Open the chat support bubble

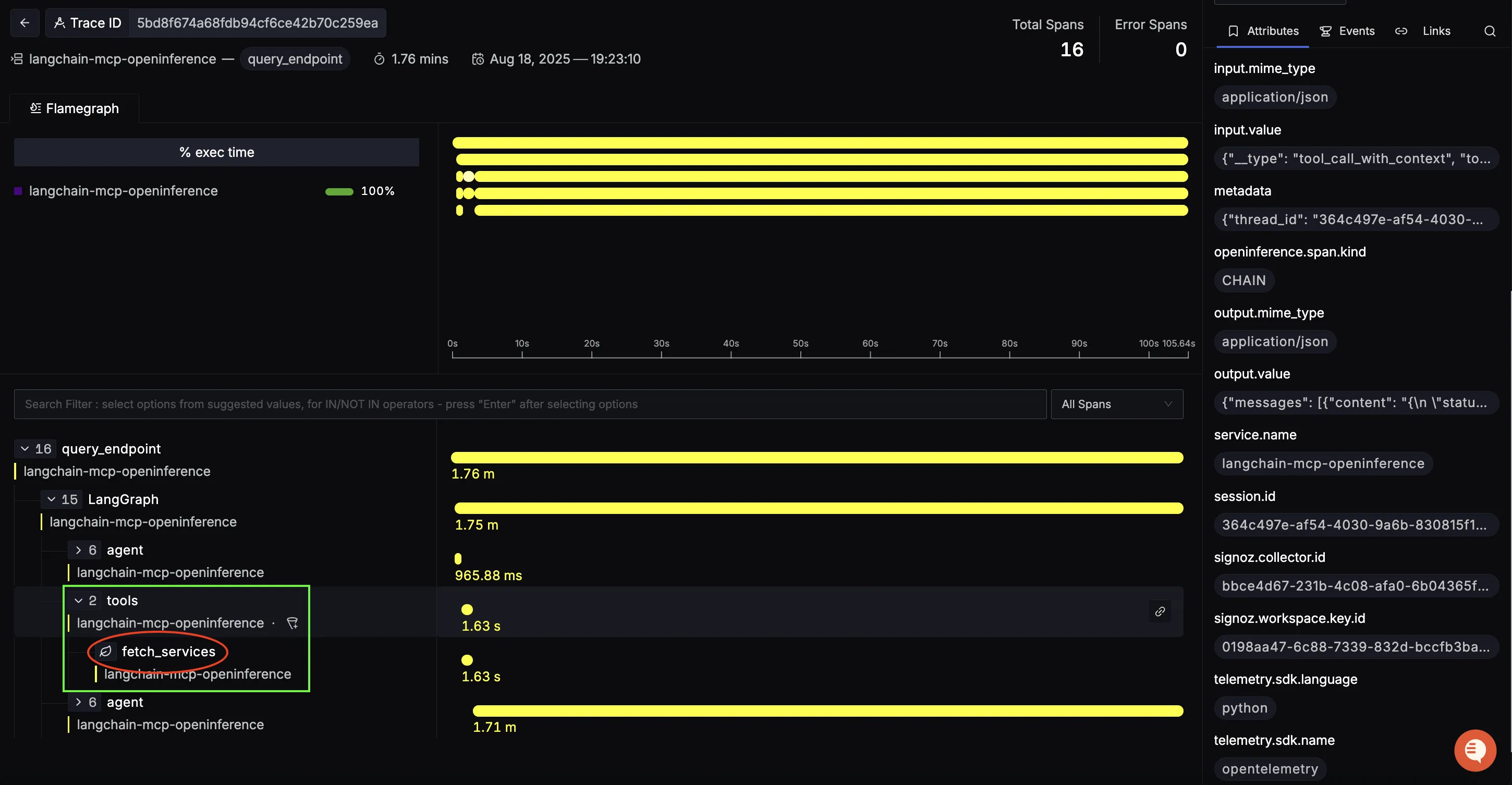point(1474,751)
